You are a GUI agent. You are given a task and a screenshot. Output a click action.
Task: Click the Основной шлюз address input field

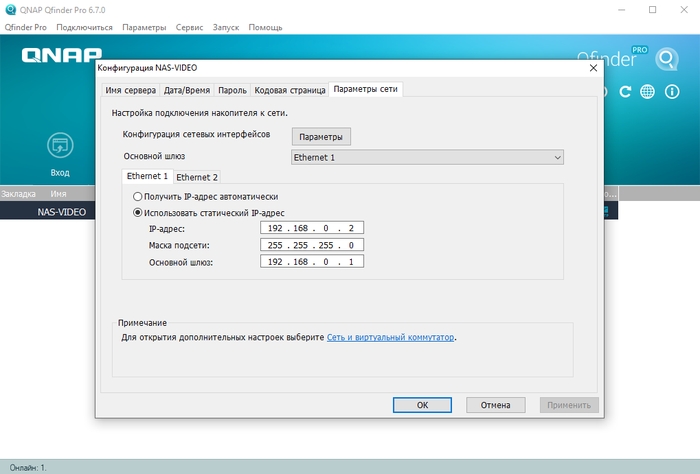click(312, 262)
